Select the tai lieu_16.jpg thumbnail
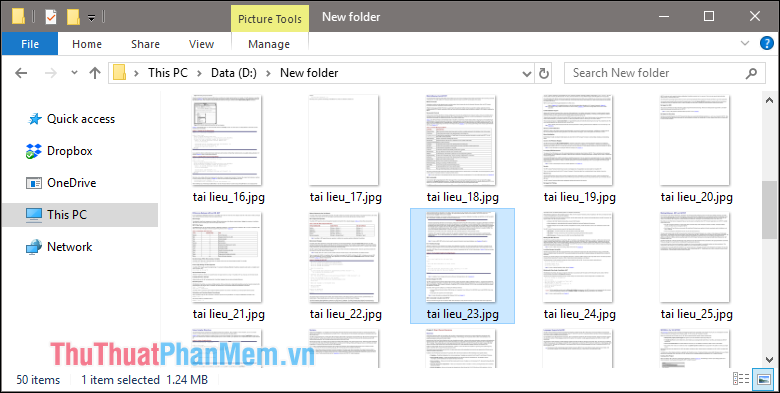Screen dimensions: 780x393 pos(227,140)
